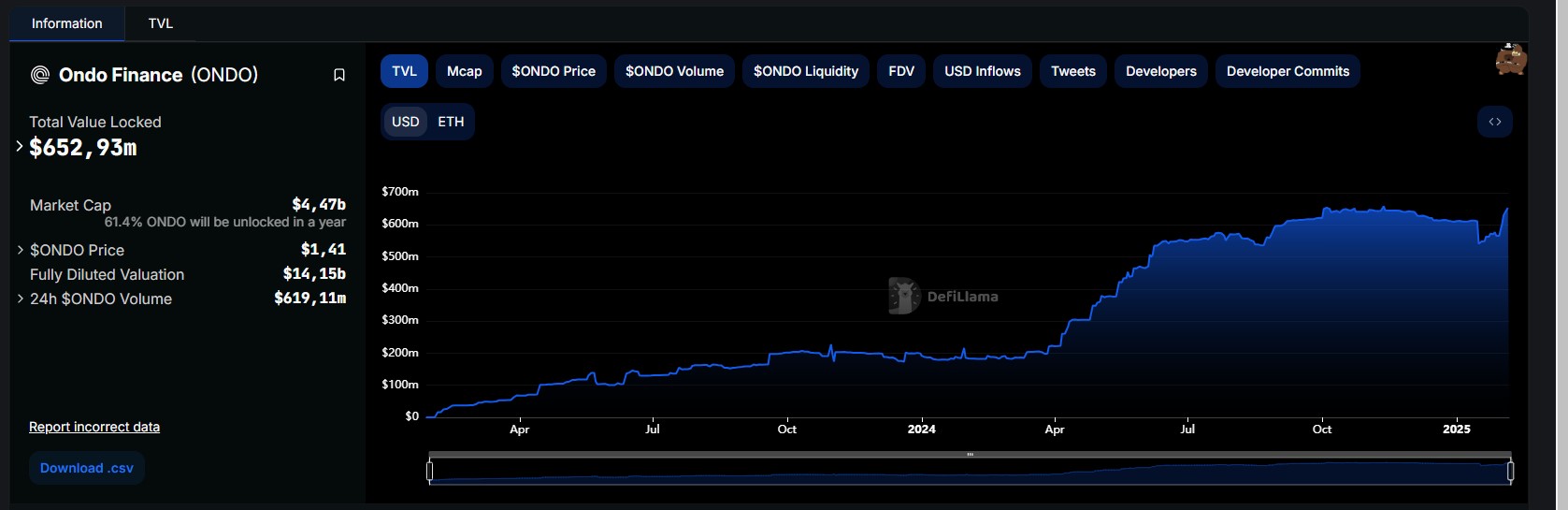Click the $619,11m volume value
Viewport: 1568px width, 510px height.
(x=309, y=299)
